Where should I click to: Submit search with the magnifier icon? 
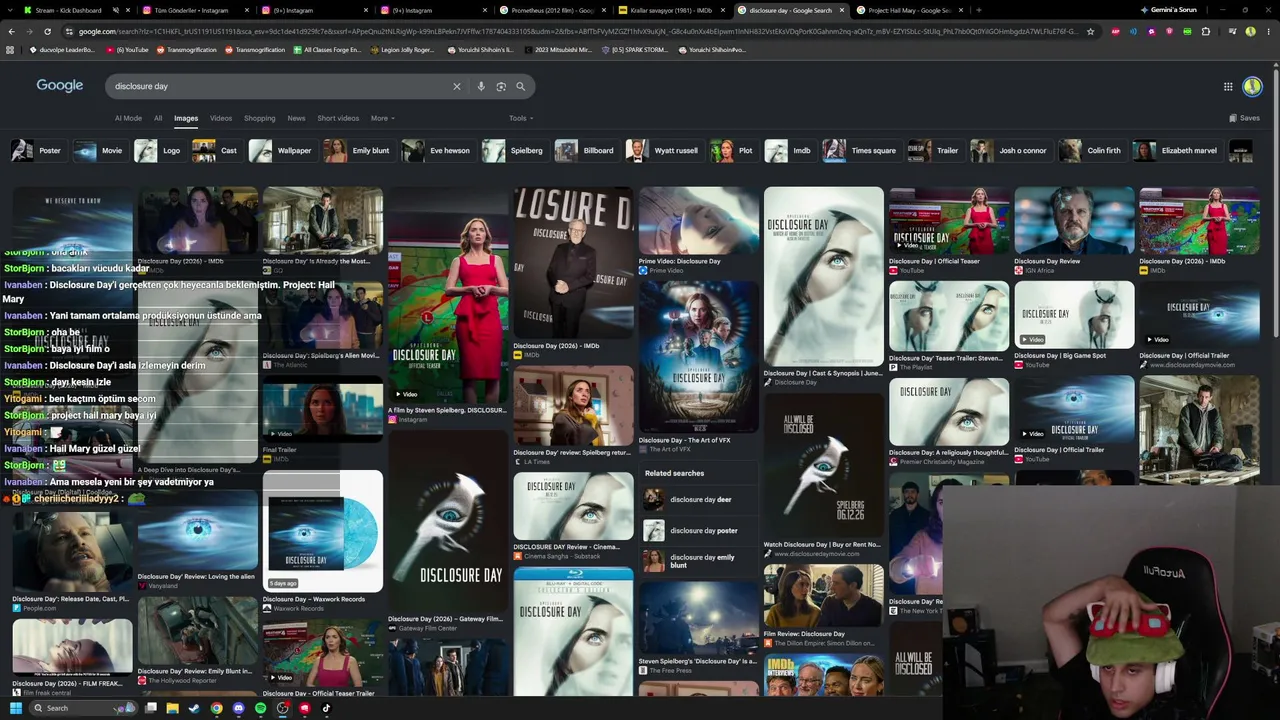(520, 86)
